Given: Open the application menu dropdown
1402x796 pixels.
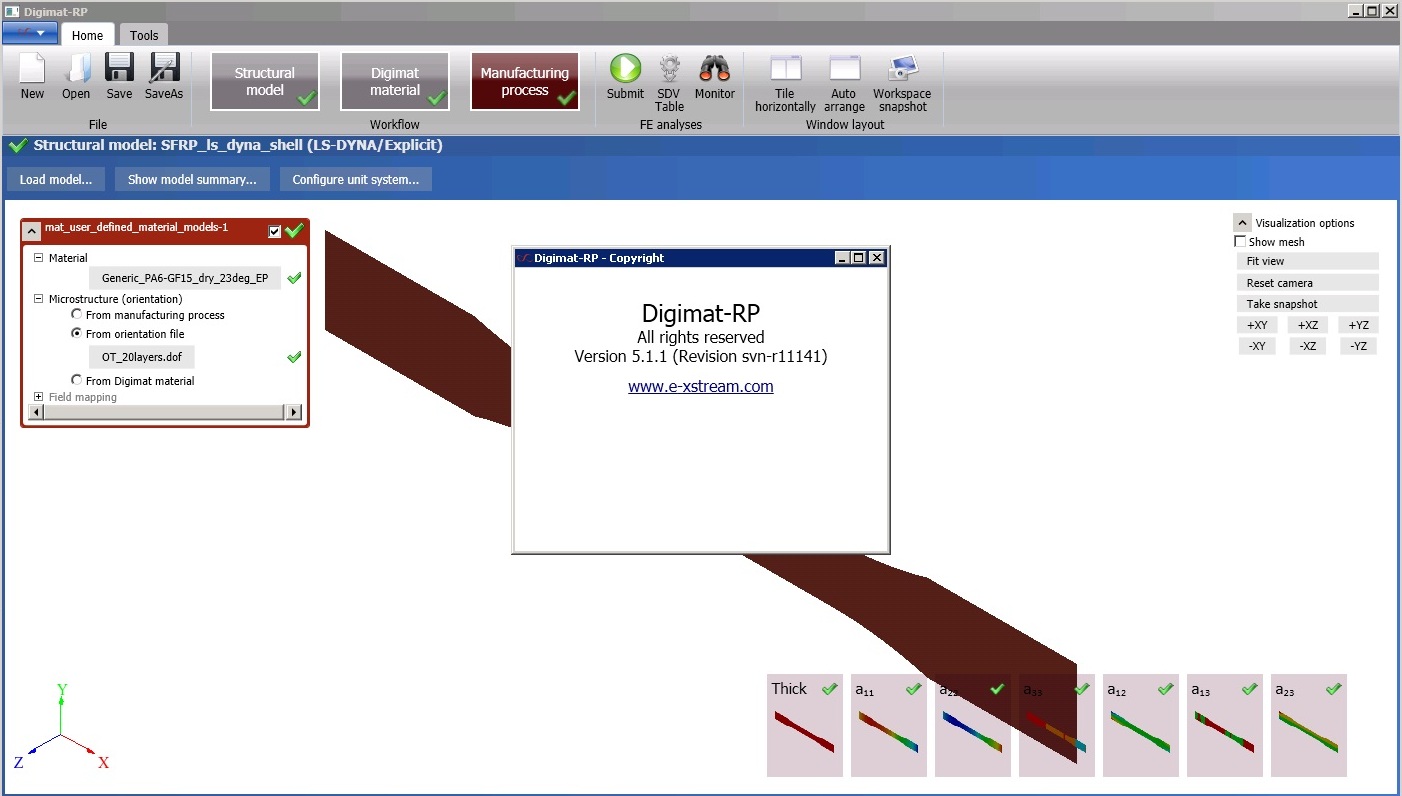Looking at the screenshot, I should coord(30,33).
